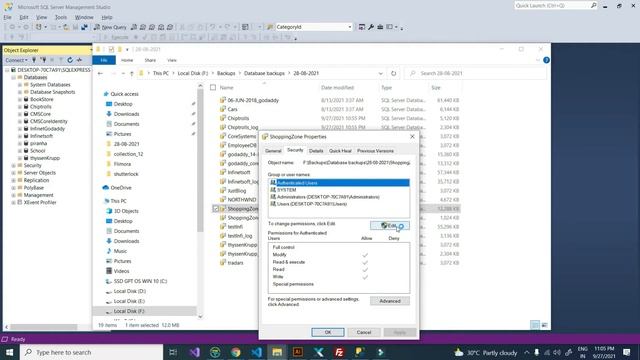Open the address bar history dropdown
This screenshot has width=640, height=360.
[380, 73]
